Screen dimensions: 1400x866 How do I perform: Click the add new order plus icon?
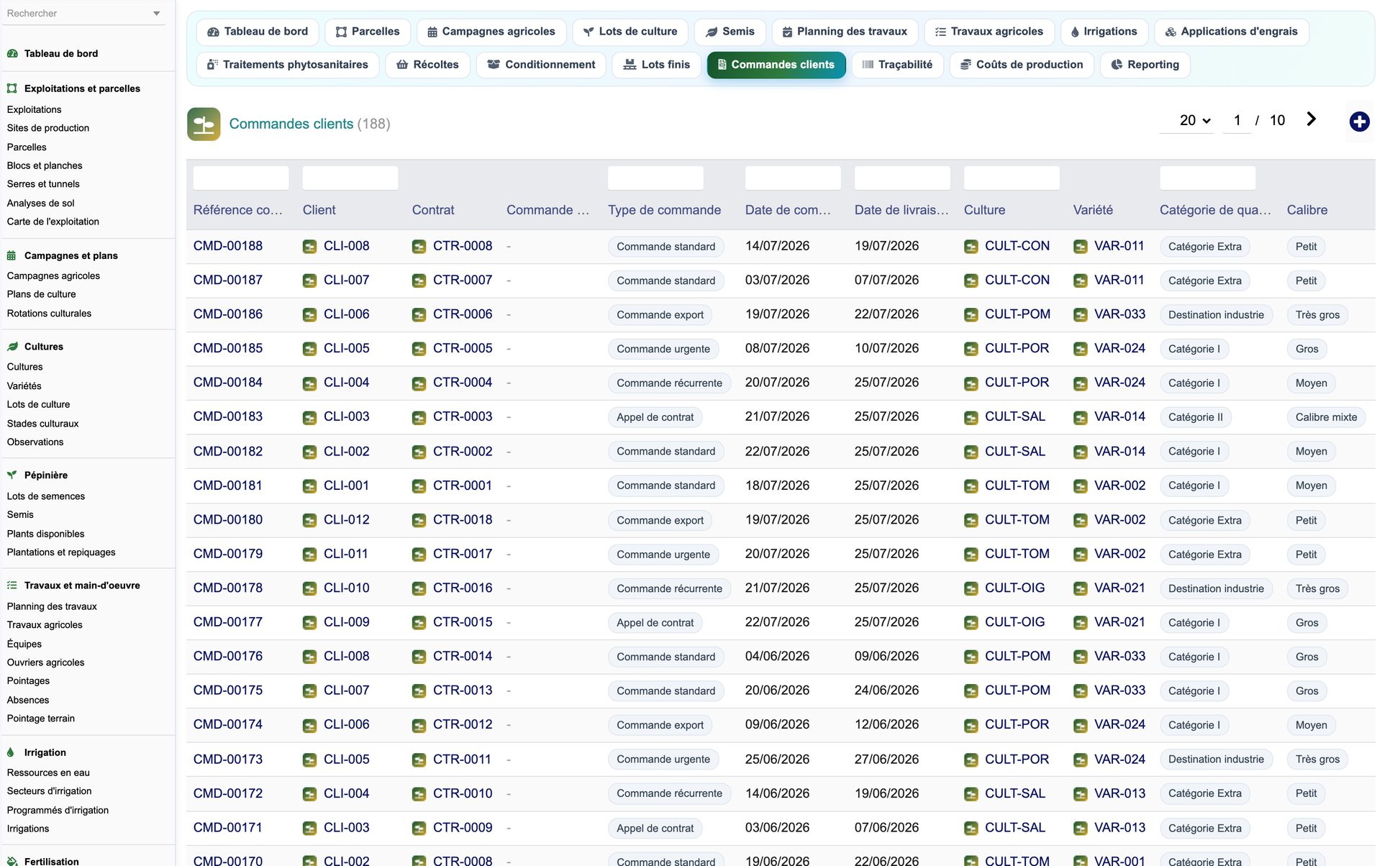pos(1359,122)
